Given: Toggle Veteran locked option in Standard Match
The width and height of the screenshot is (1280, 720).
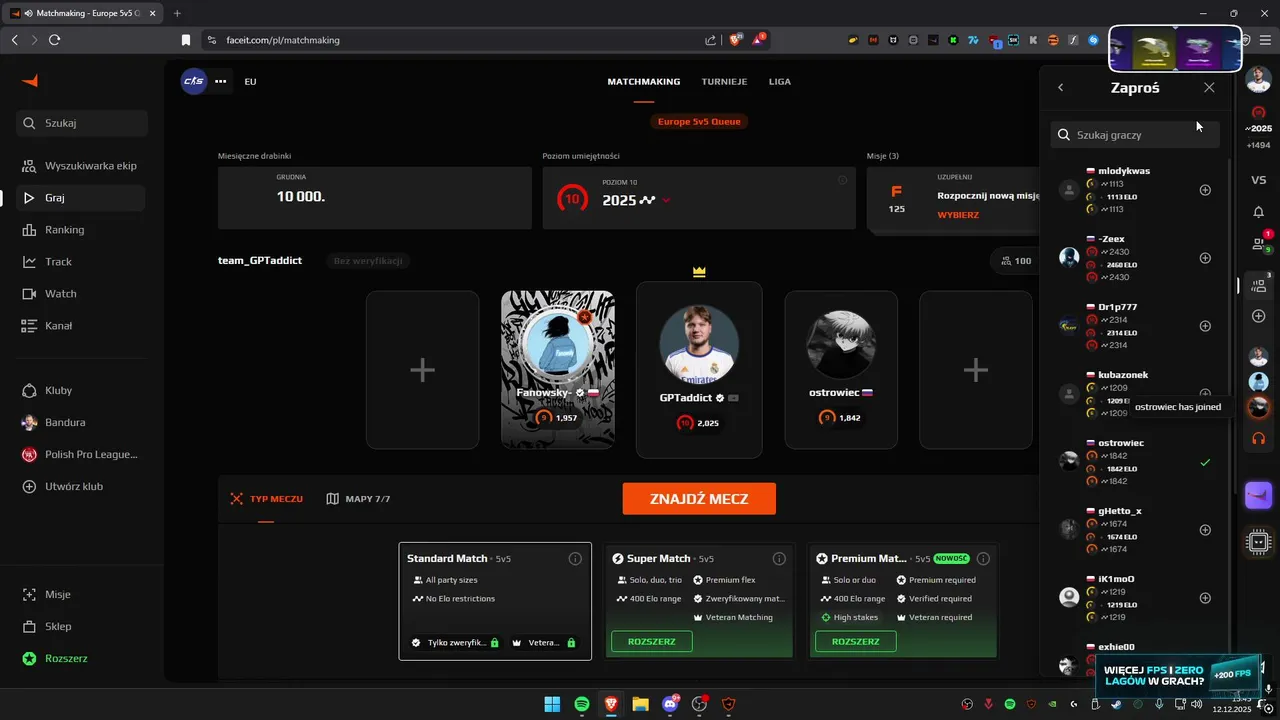Looking at the screenshot, I should (x=544, y=642).
